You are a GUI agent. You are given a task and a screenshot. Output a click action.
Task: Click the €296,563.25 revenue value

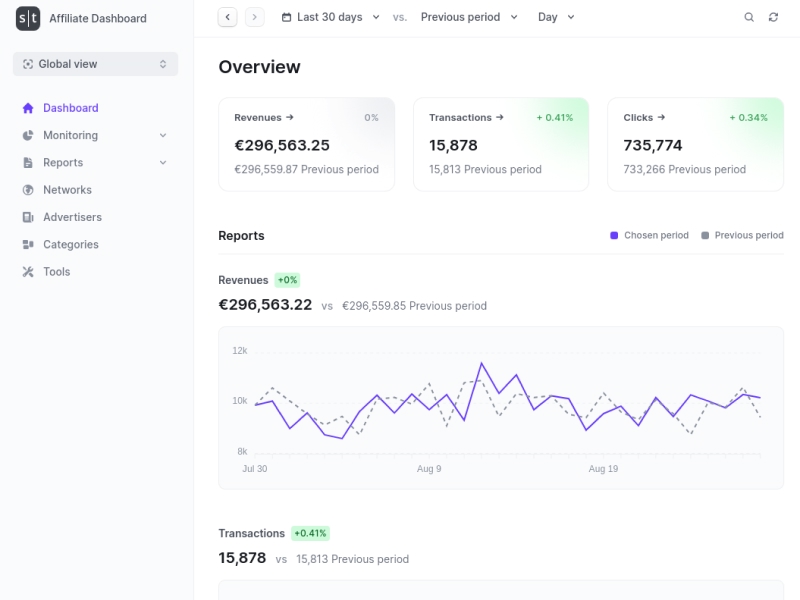pyautogui.click(x=282, y=145)
